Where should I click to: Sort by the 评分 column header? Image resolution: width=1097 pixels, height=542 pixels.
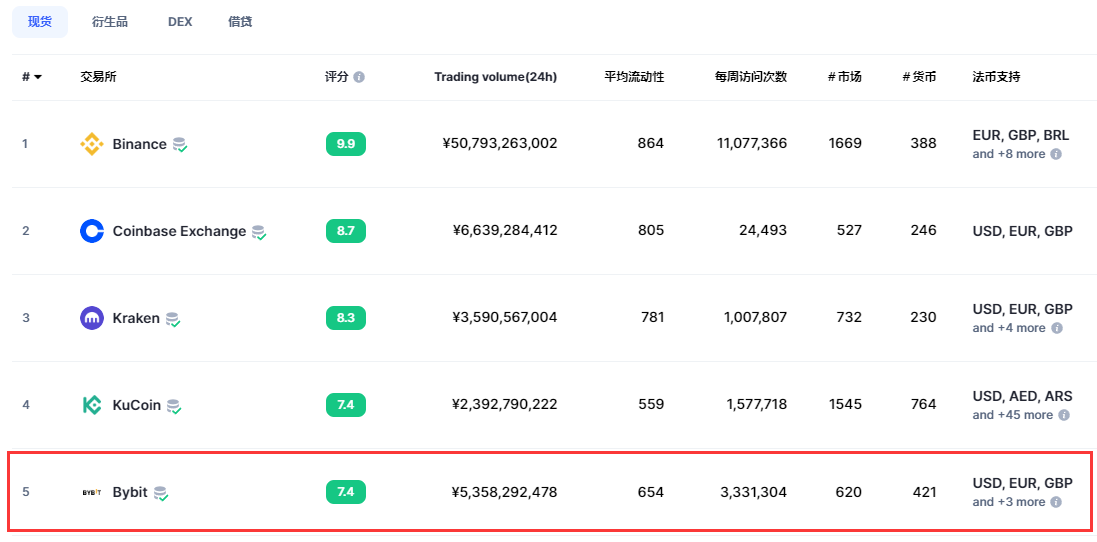pyautogui.click(x=337, y=77)
